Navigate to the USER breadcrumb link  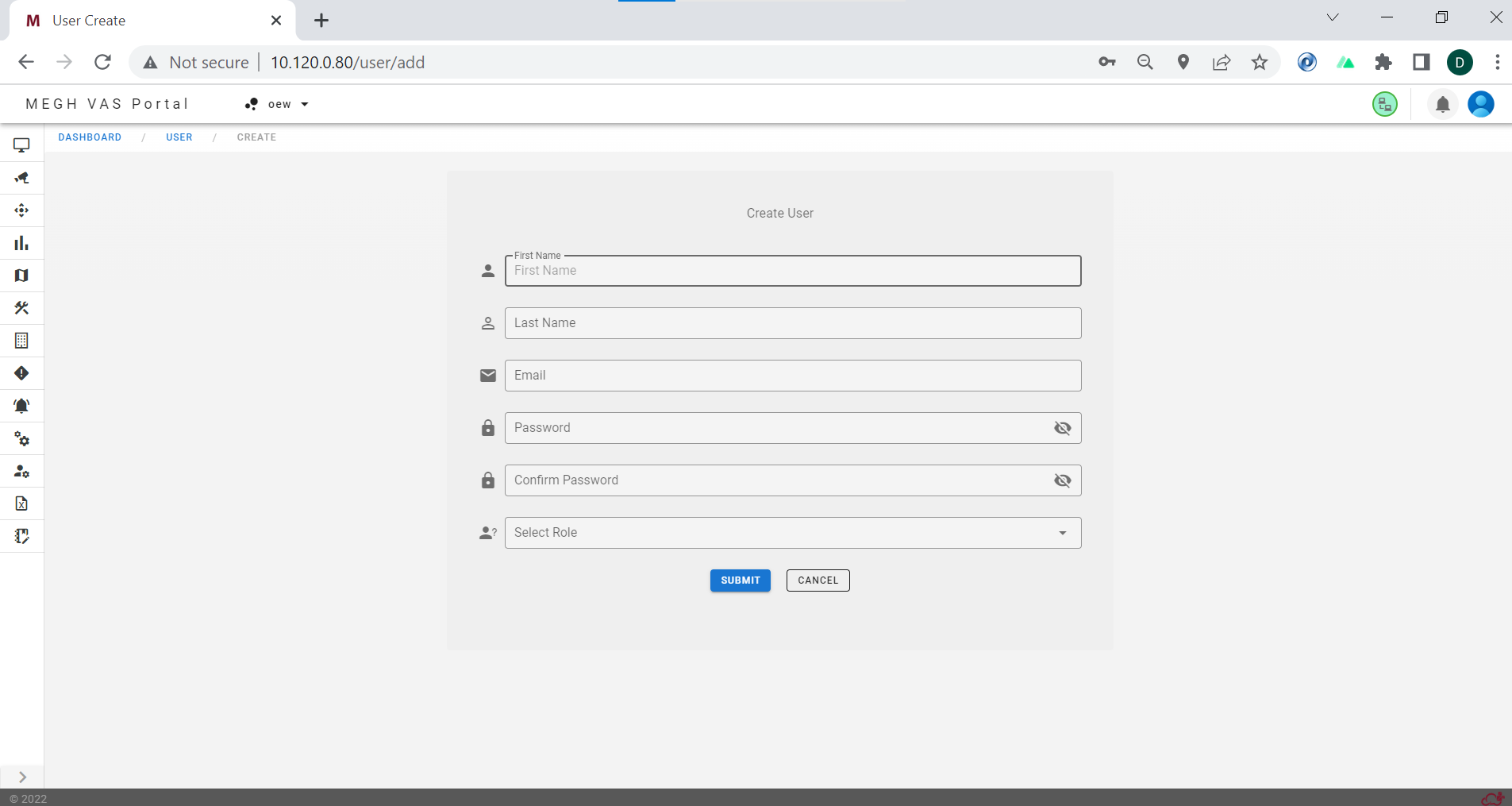[179, 137]
